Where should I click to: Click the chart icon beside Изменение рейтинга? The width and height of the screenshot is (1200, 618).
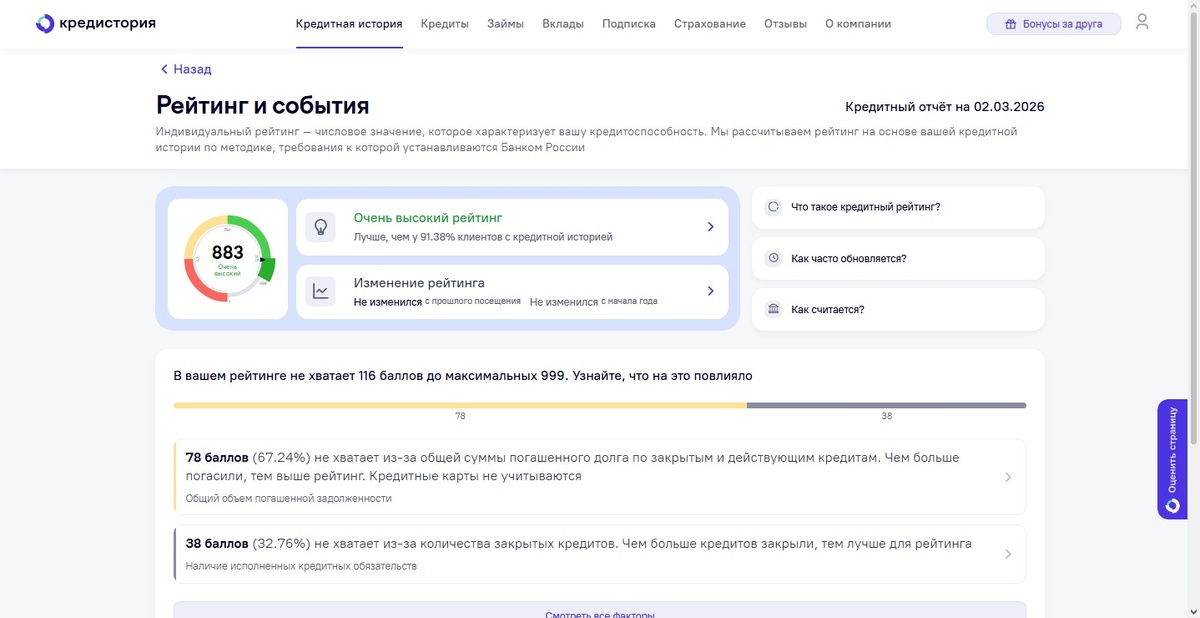coord(320,291)
